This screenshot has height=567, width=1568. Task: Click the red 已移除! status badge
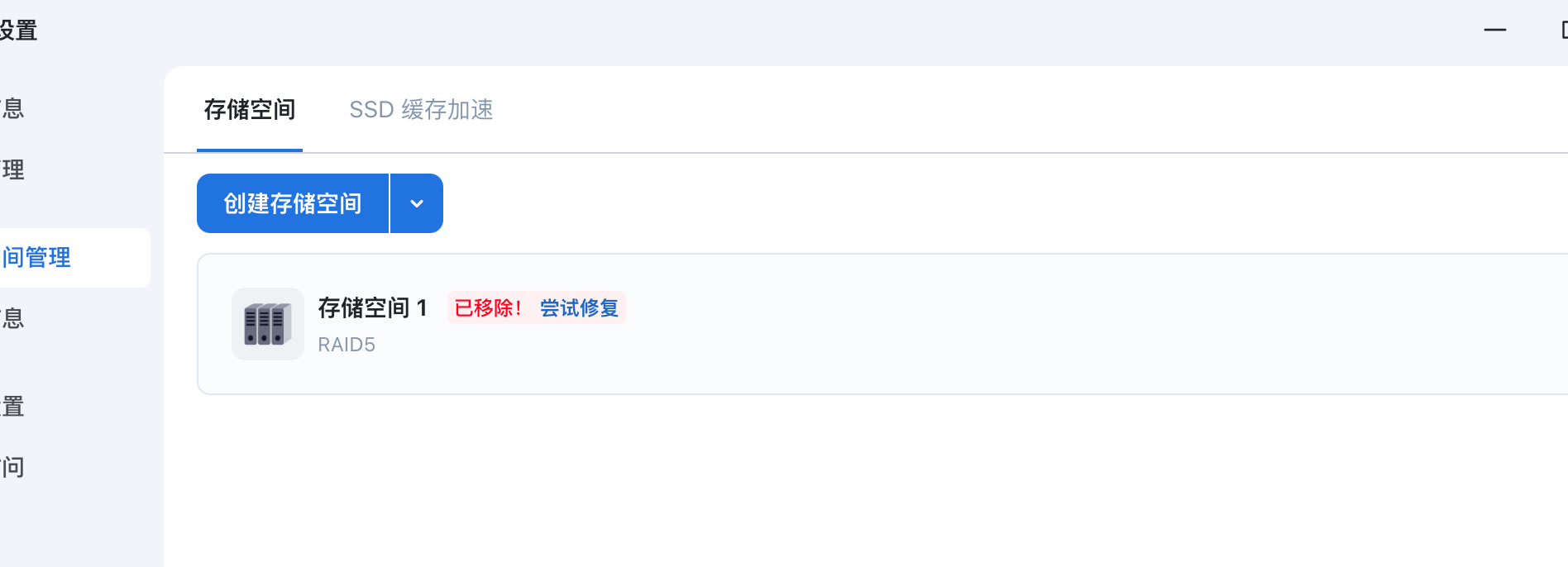click(488, 308)
